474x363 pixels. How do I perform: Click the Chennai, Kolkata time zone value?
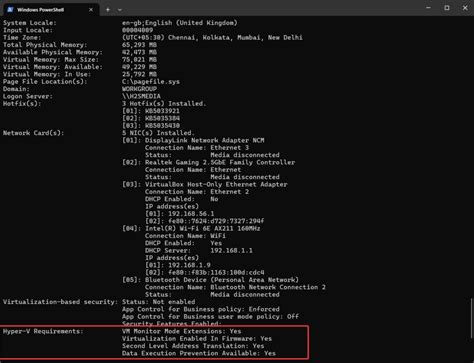[x=212, y=37]
